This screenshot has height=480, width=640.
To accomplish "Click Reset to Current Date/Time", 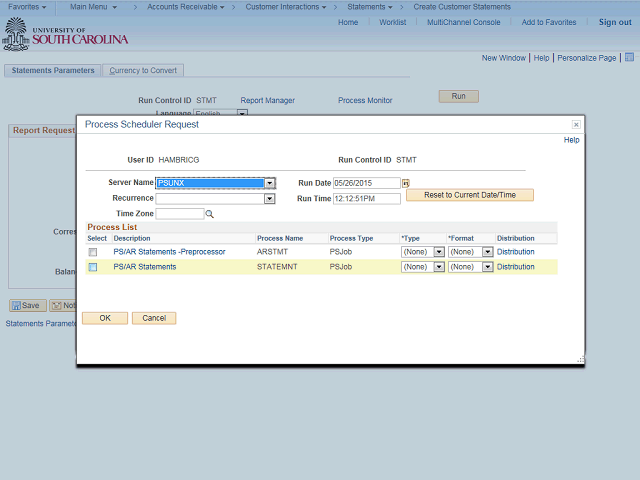I will tap(470, 195).
